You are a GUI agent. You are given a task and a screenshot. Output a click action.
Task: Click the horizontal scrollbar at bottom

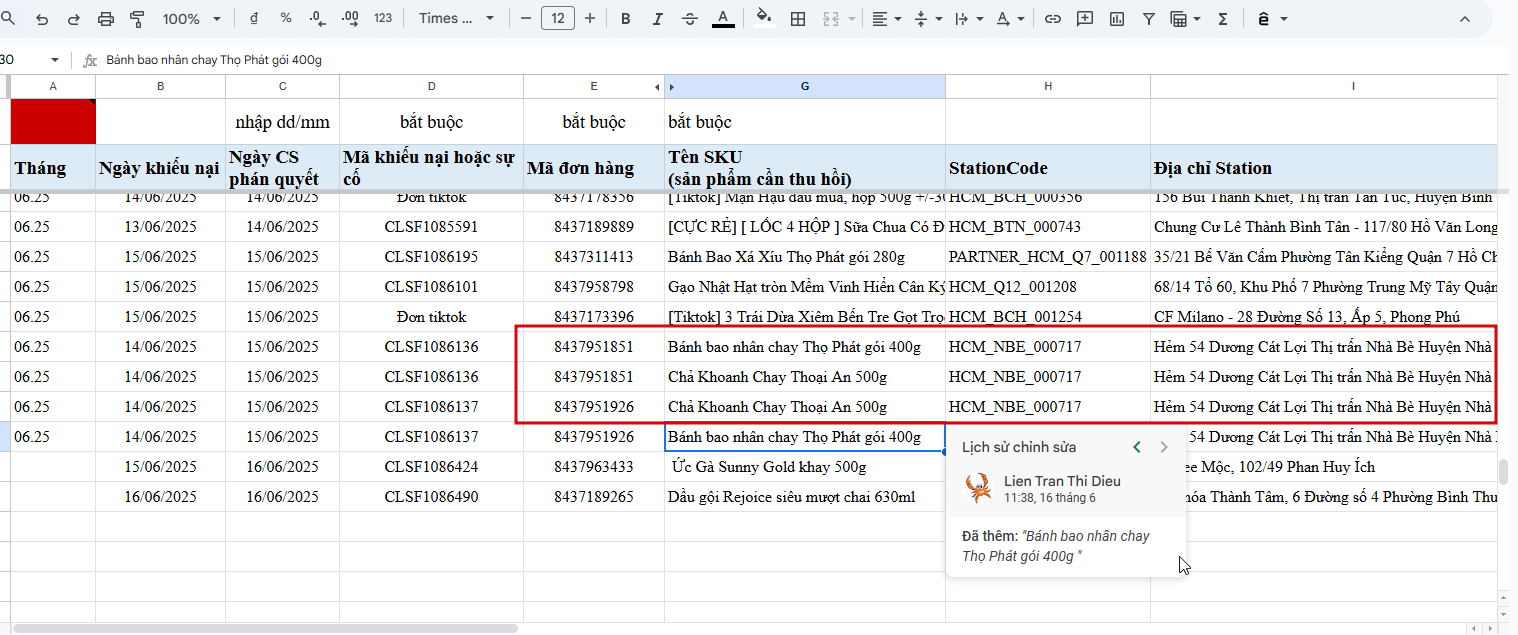pos(265,629)
